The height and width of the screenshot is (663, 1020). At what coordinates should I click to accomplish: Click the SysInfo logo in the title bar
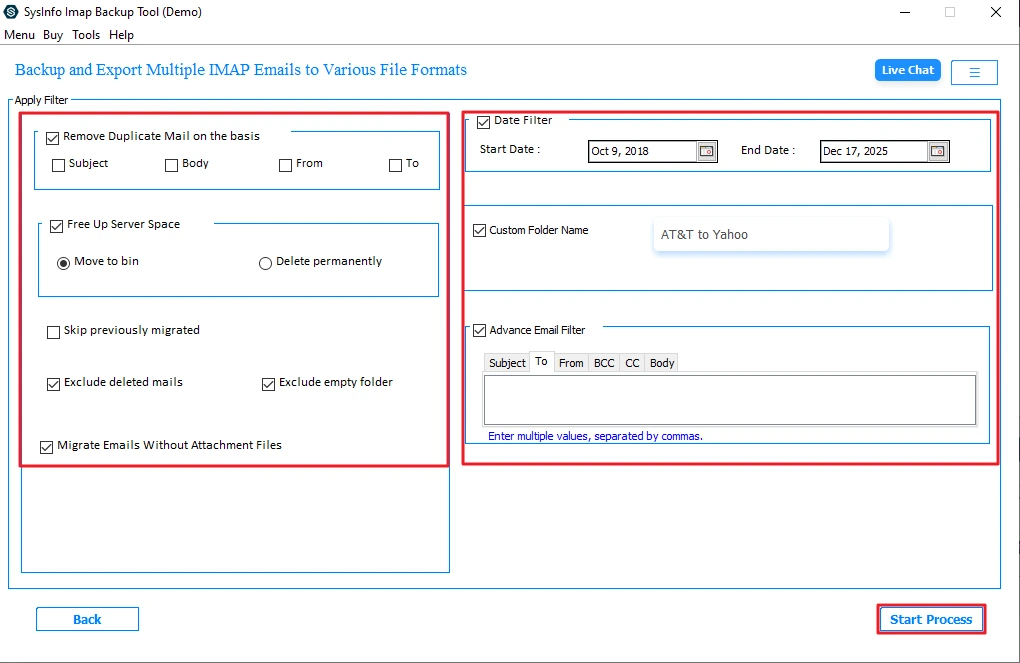pos(13,11)
